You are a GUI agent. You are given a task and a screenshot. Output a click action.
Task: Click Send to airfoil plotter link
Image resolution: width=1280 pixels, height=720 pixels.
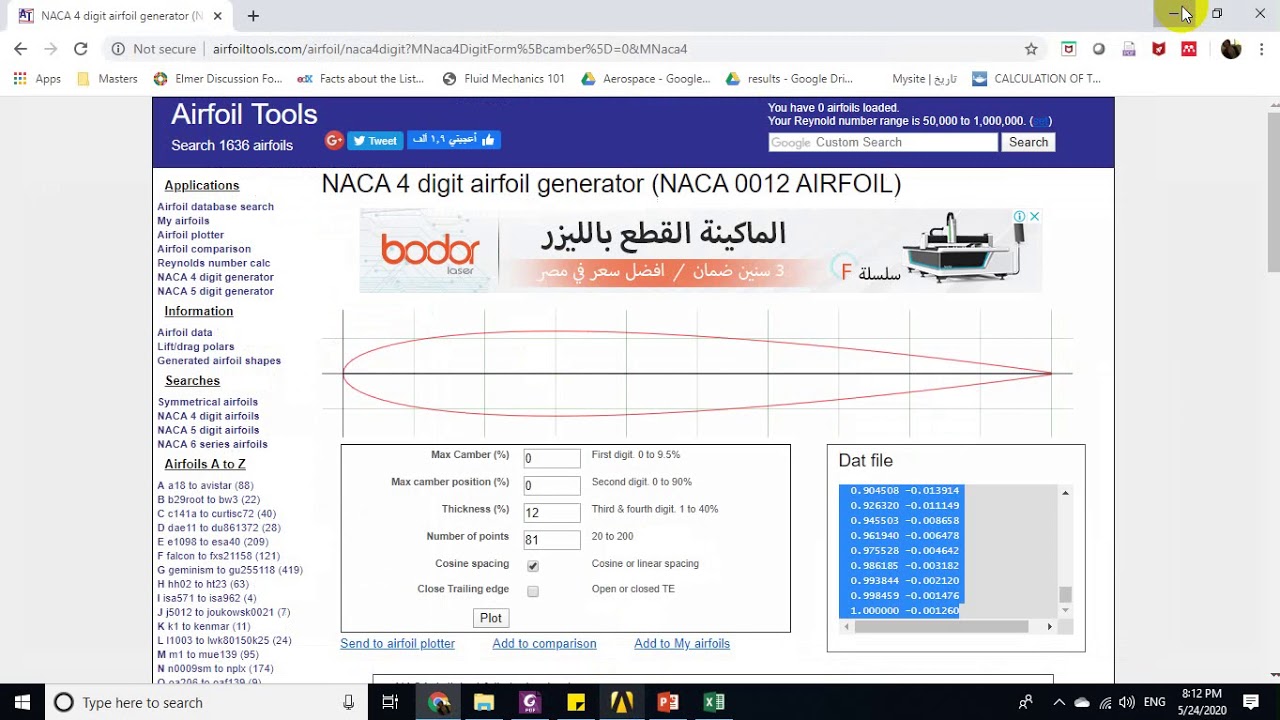pos(397,644)
